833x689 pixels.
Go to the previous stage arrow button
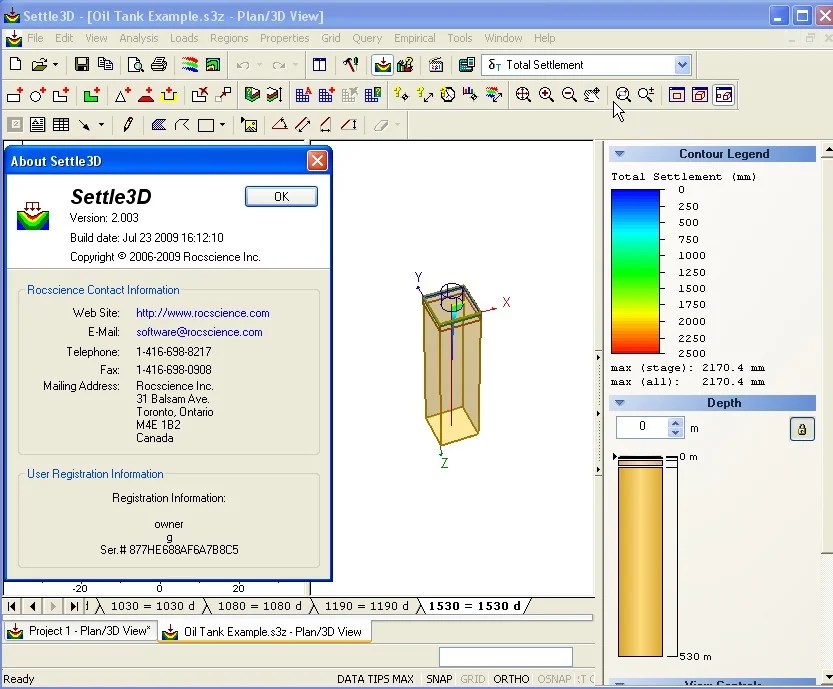click(33, 606)
